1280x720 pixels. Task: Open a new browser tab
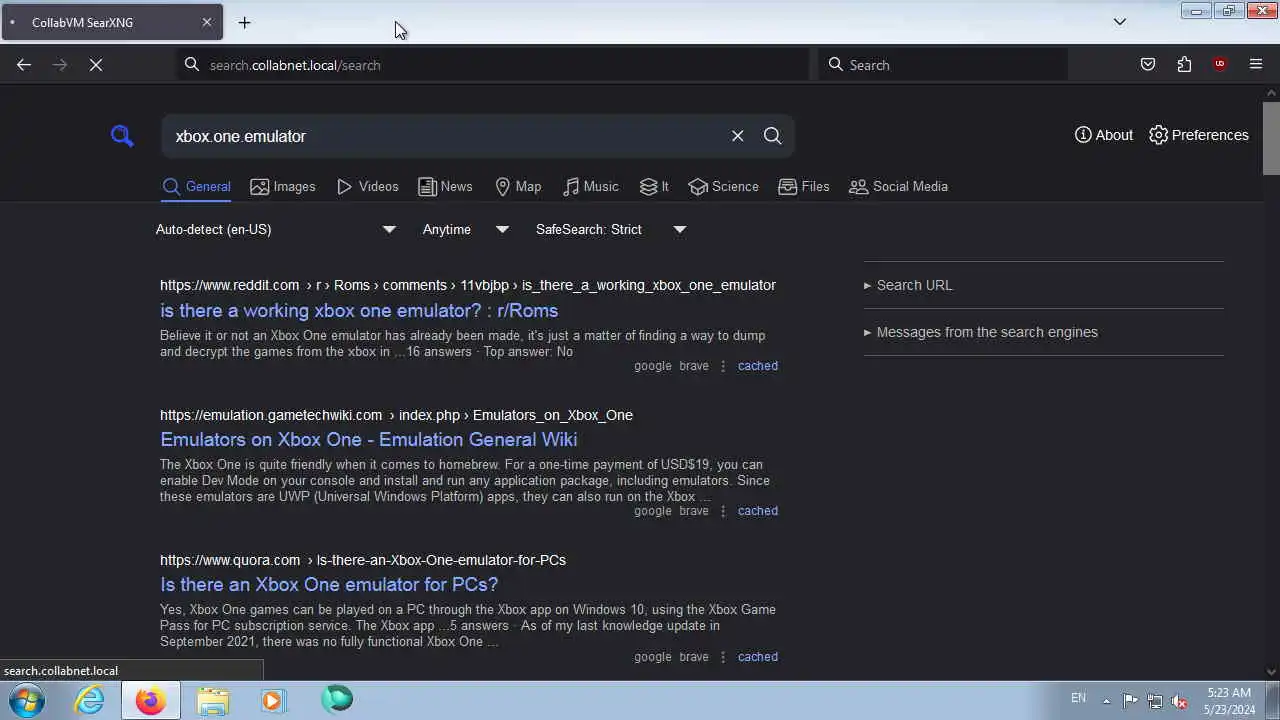[244, 22]
